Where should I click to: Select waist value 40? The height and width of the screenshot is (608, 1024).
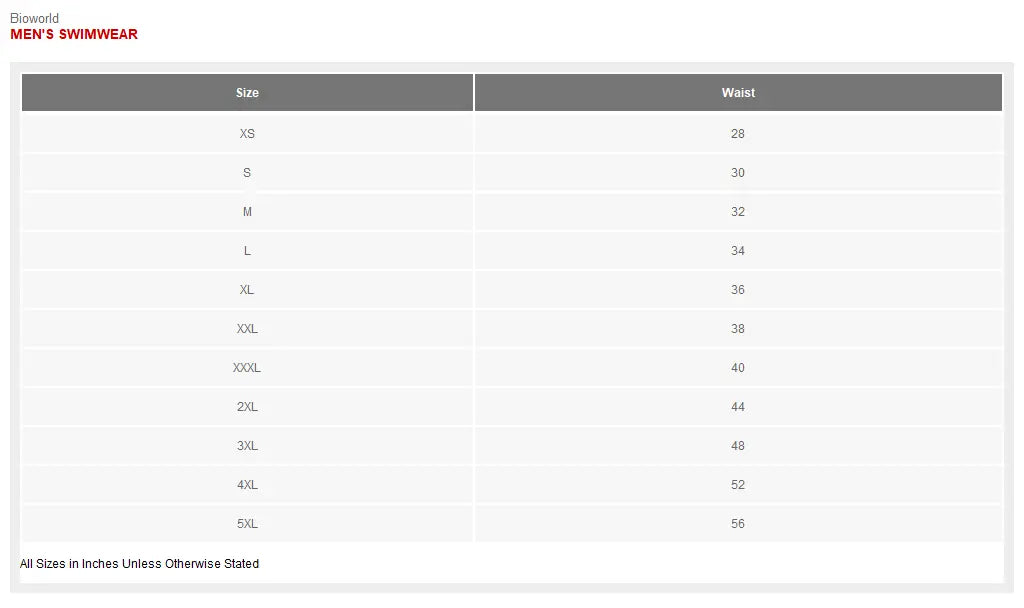click(738, 368)
